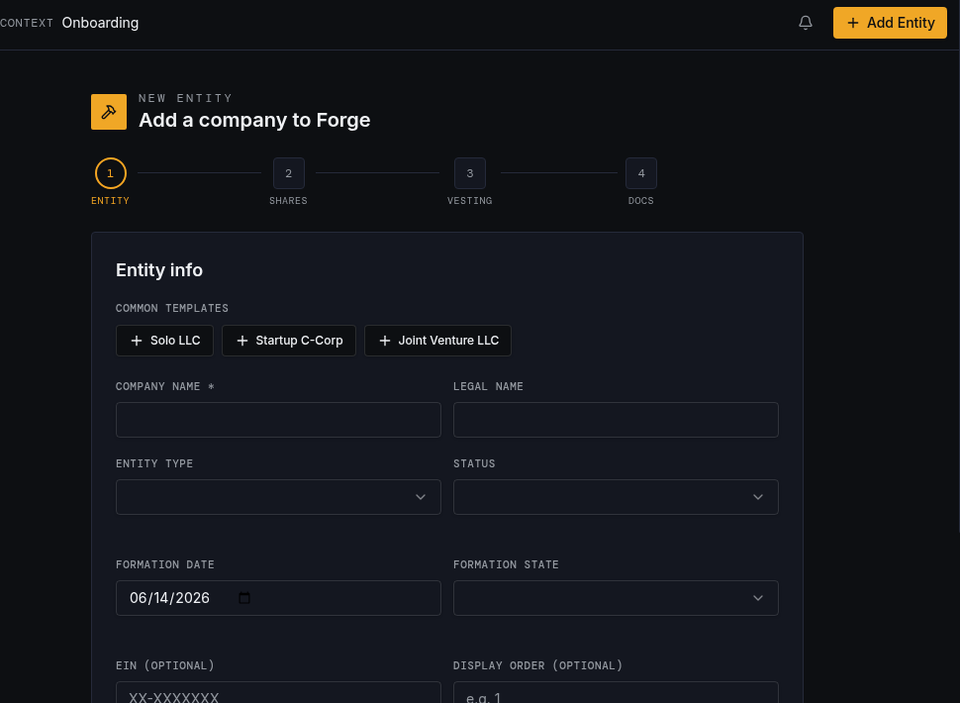Click the Forge hammer logo icon

(x=109, y=111)
